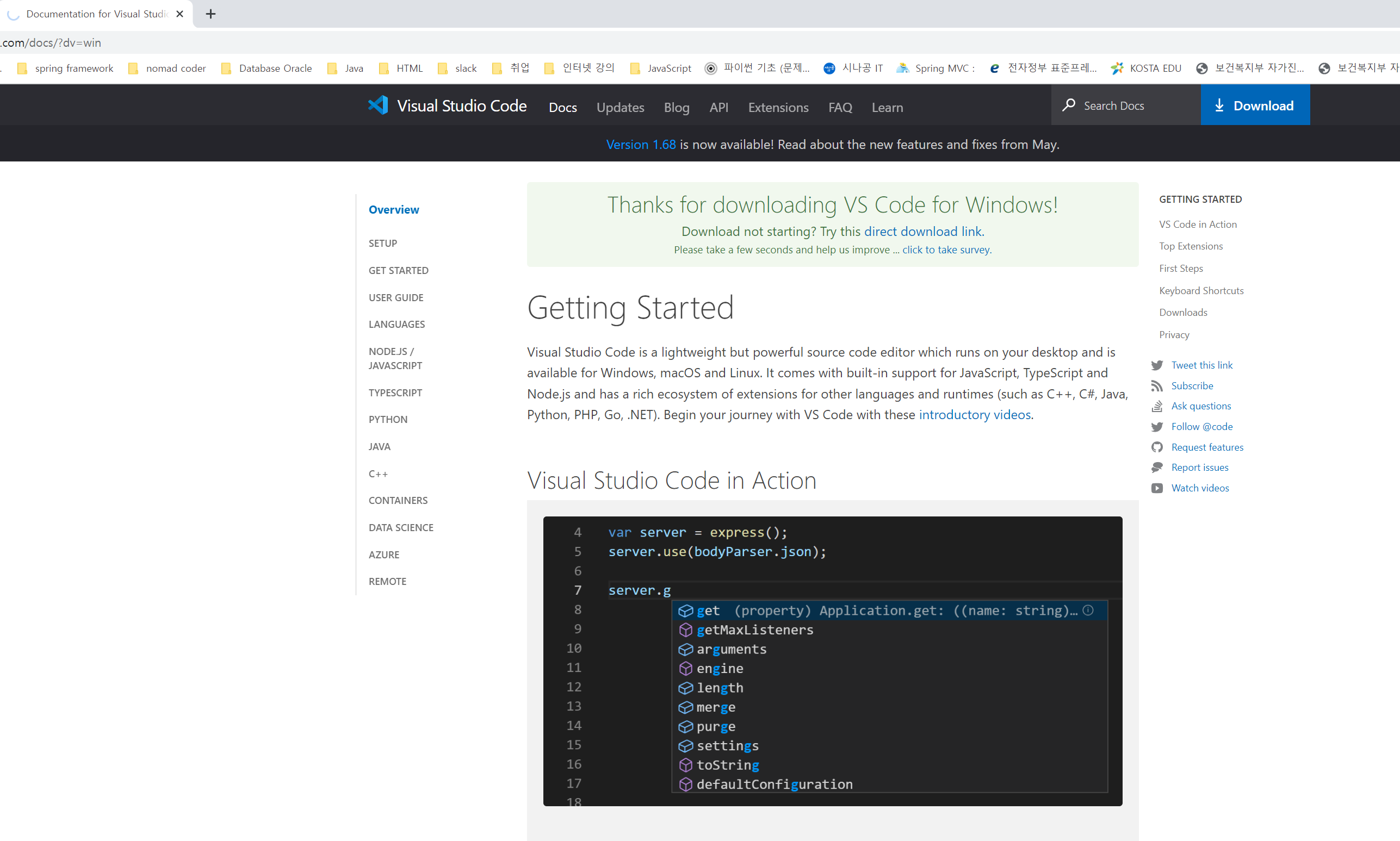1400x841 pixels.
Task: Click the GitHub Request features icon
Action: (1157, 447)
